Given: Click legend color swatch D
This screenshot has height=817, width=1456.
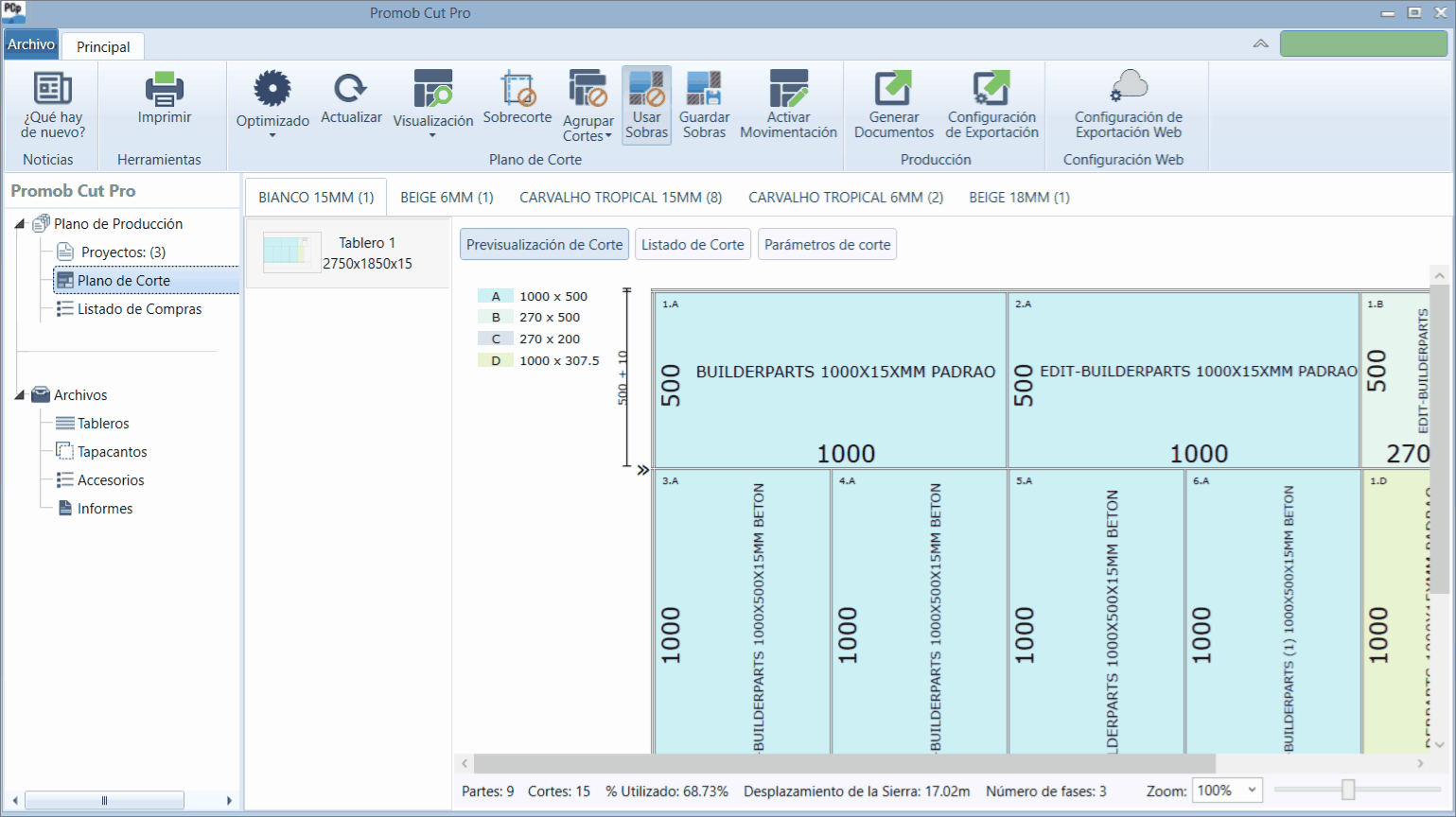Looking at the screenshot, I should click(x=495, y=360).
